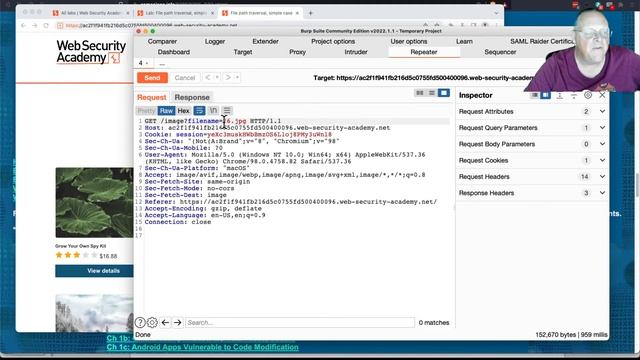Screen dimensions: 640x360
Task: Click the Cookie: session header line
Action: click(x=238, y=134)
